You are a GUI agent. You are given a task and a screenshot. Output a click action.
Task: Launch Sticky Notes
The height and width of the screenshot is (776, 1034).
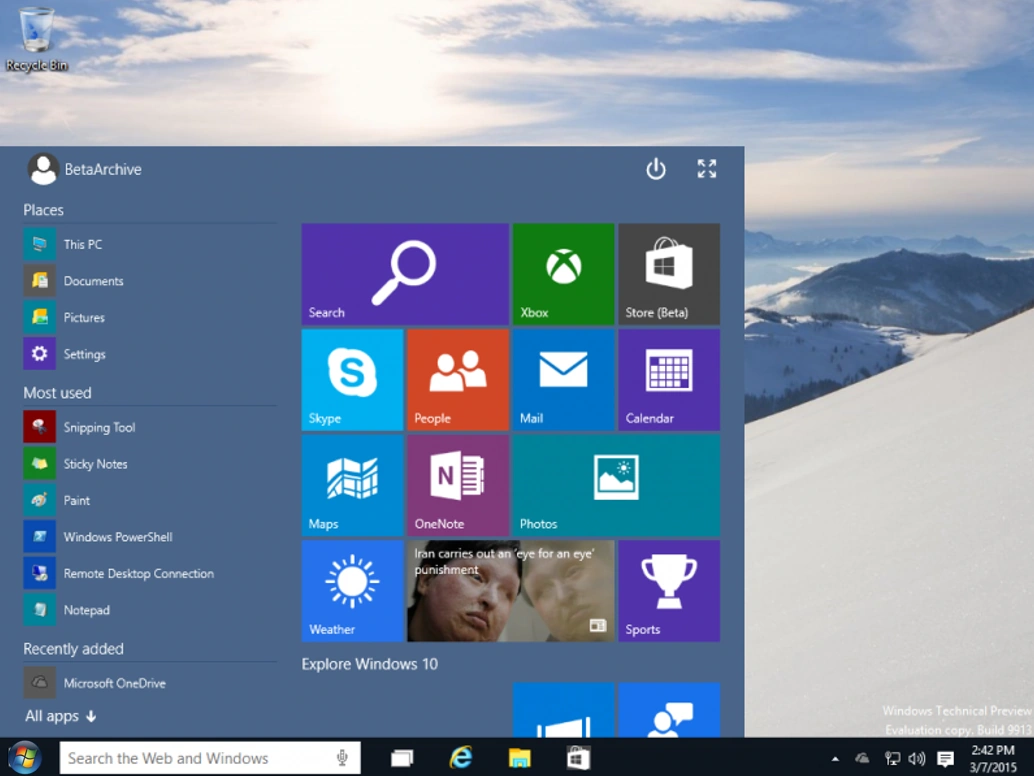[150, 463]
